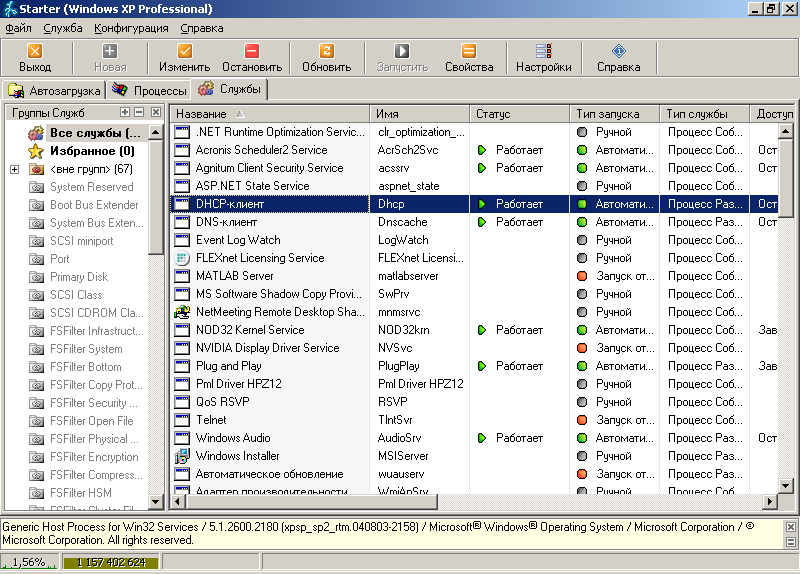
Task: Select the Primary Disk group
Action: (79, 277)
